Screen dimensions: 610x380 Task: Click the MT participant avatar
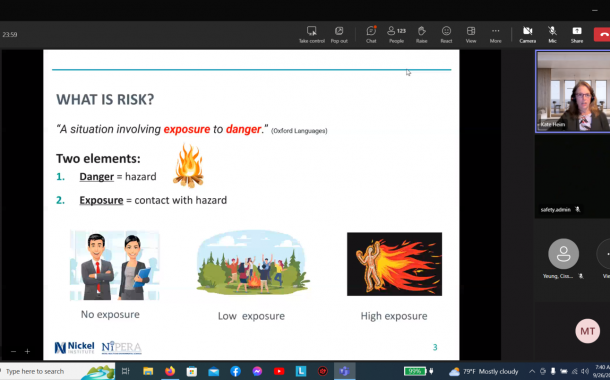[x=587, y=331]
